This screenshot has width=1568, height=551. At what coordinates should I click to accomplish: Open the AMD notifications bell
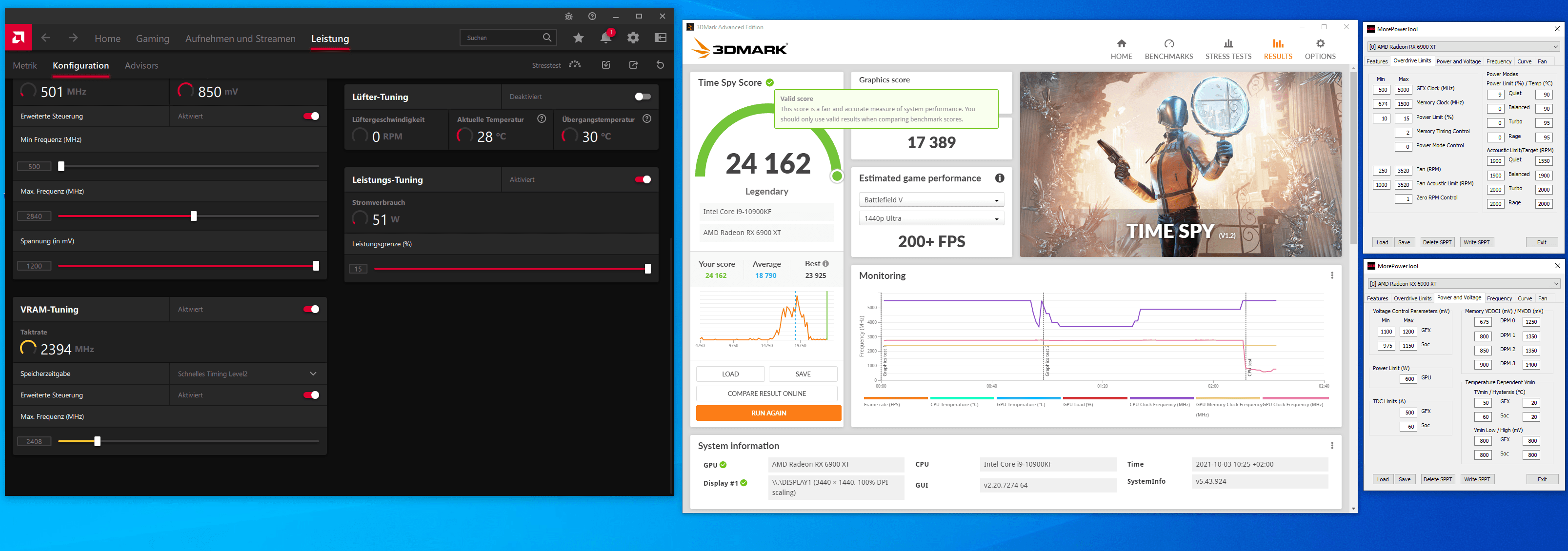pos(605,38)
